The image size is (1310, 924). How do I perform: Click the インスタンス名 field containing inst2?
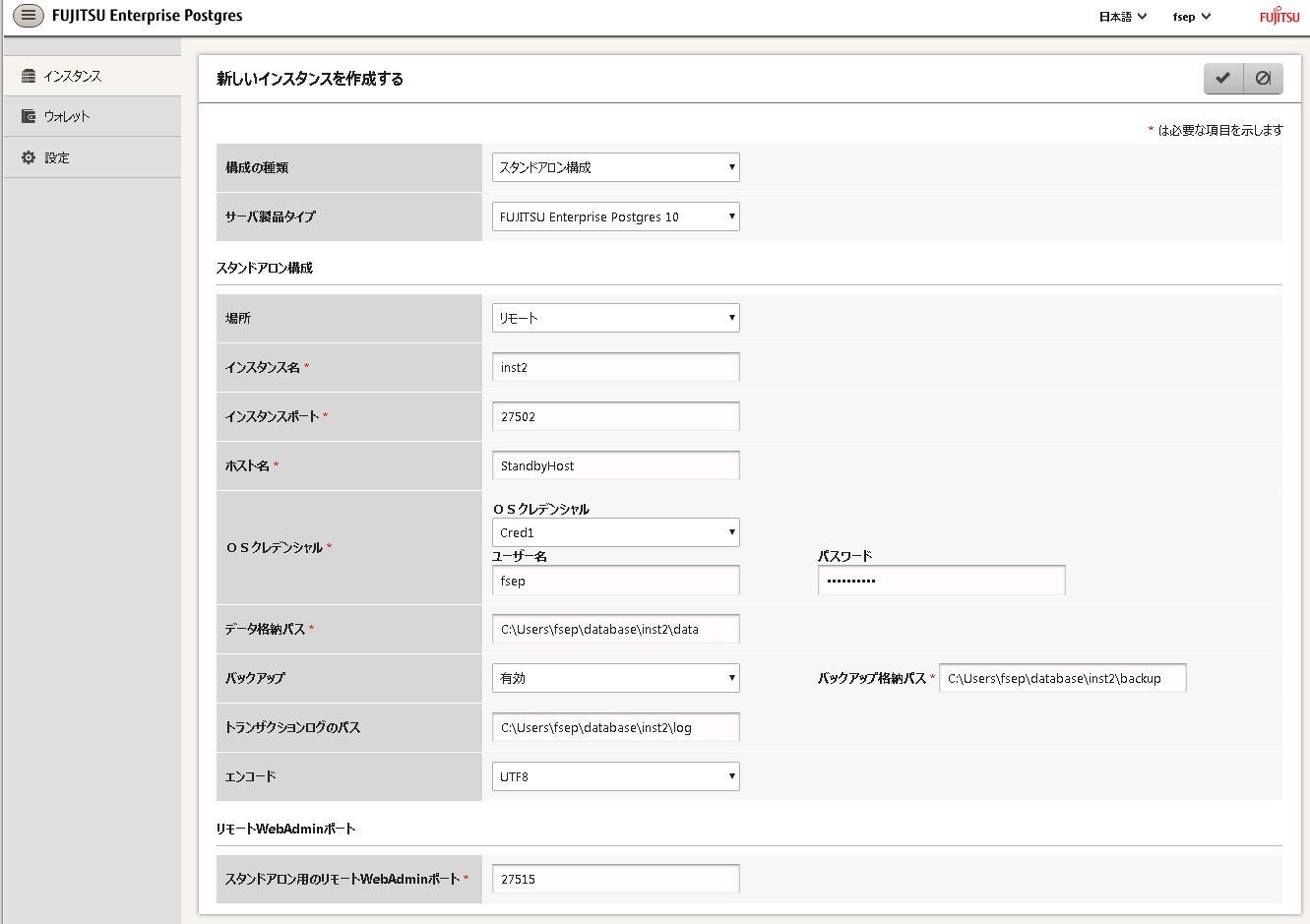click(x=616, y=367)
